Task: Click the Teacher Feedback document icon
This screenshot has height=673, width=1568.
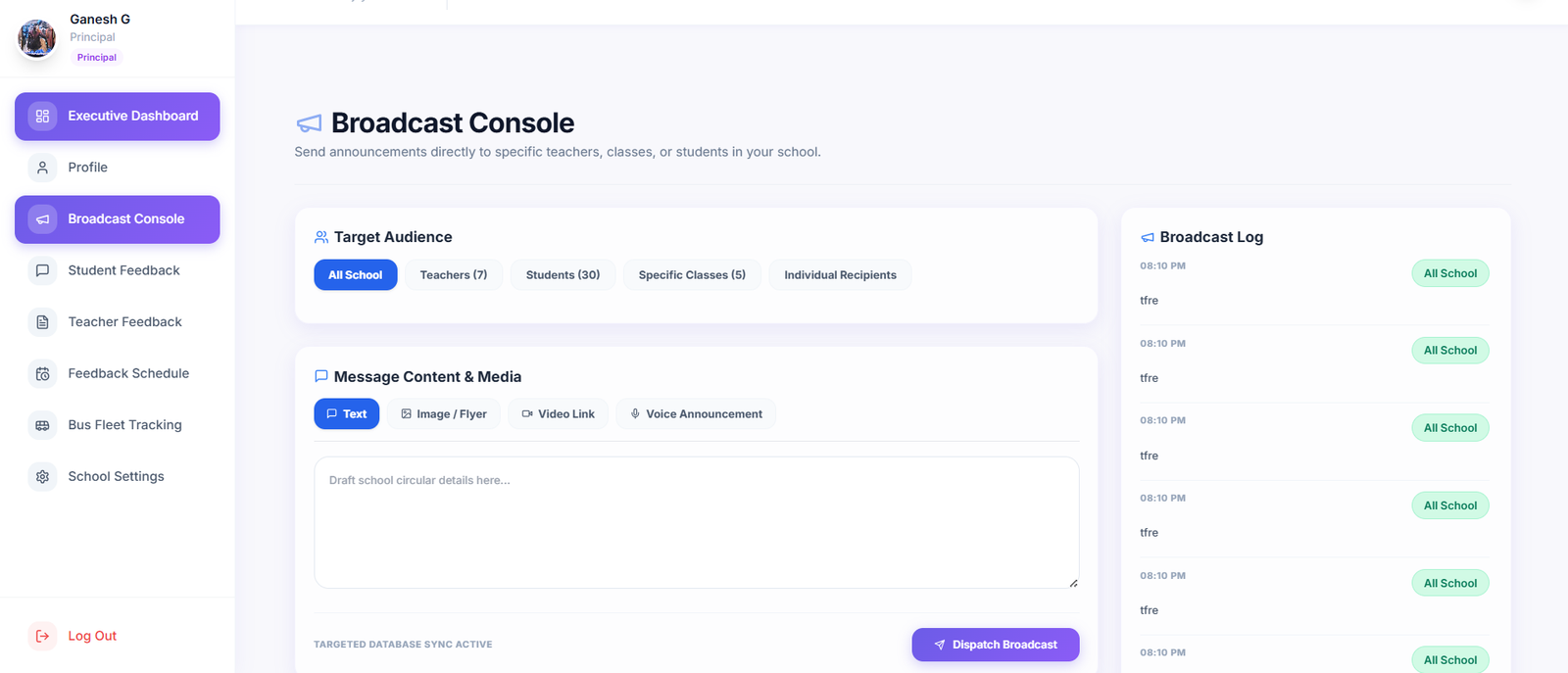Action: (42, 322)
